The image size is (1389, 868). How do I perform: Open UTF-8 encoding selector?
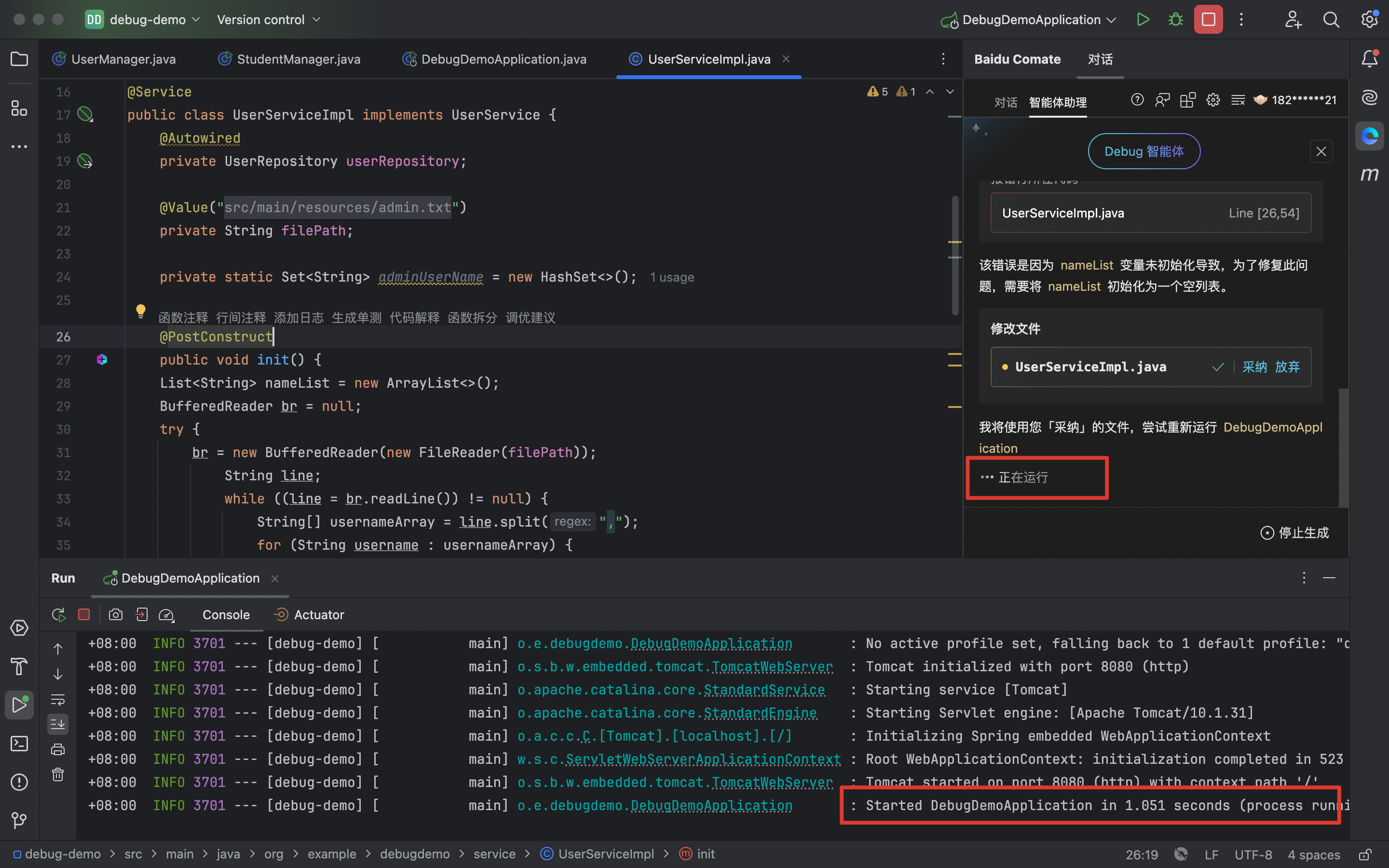[1253, 854]
